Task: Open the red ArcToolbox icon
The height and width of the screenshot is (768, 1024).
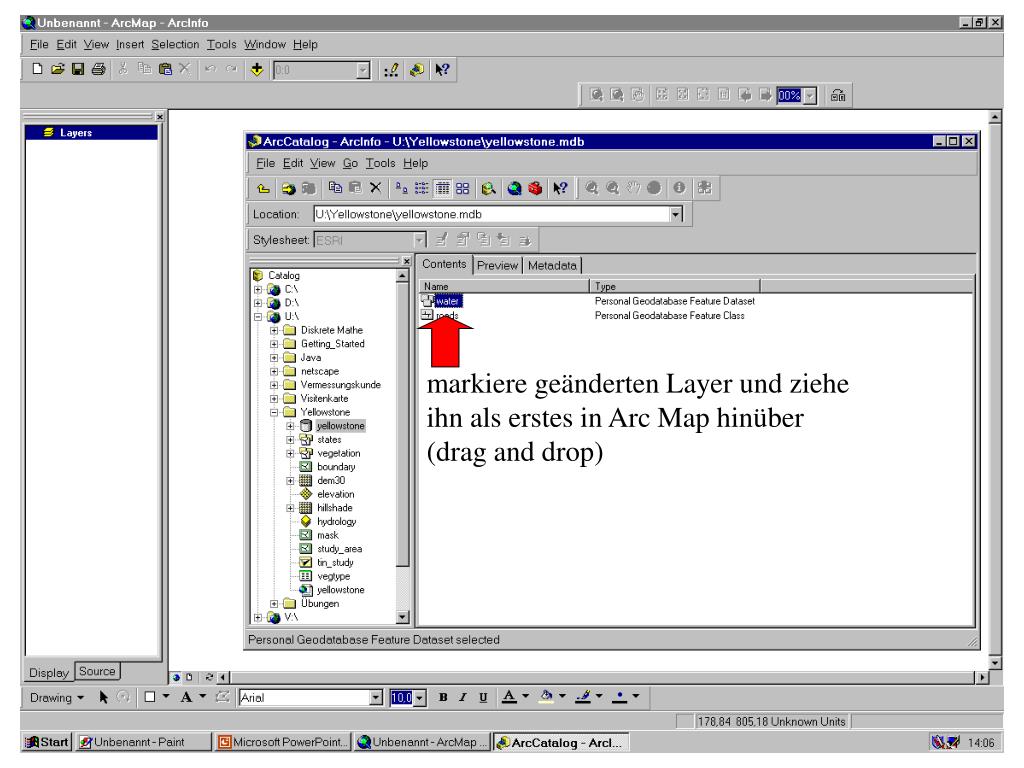Action: 535,188
